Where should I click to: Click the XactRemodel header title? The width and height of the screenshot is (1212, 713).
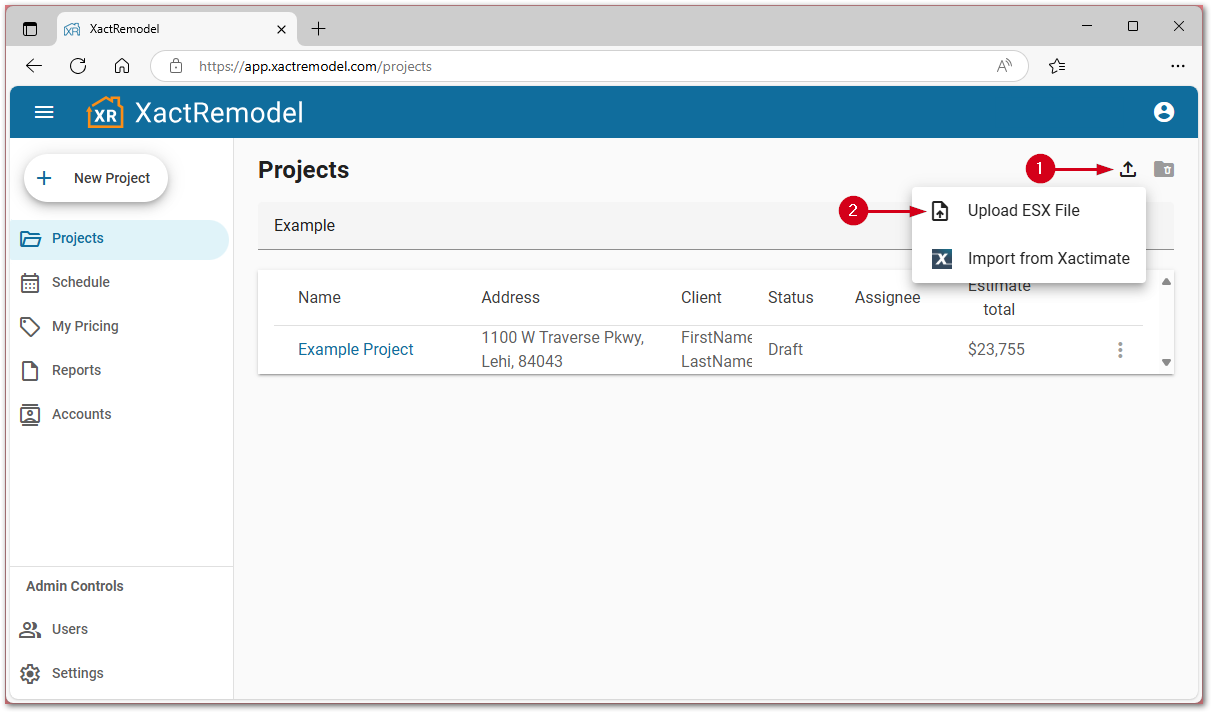coord(219,112)
